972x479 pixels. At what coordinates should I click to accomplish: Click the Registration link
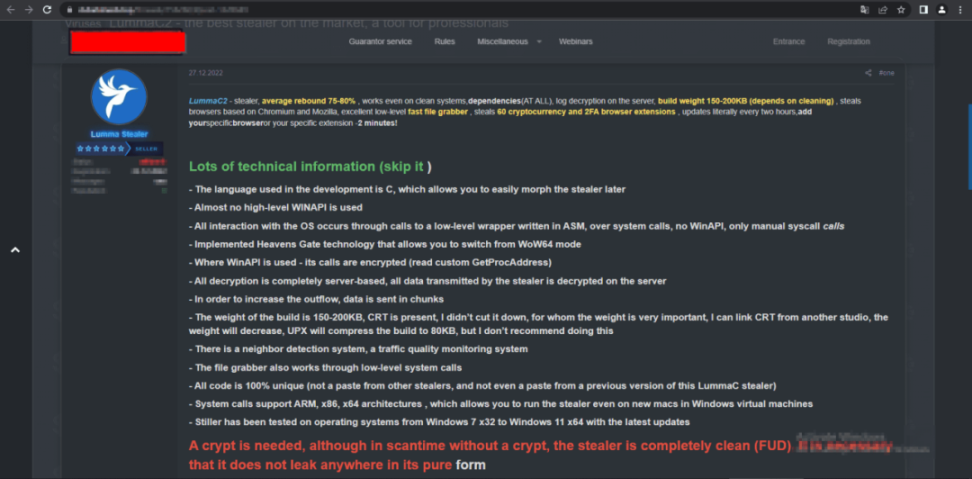click(849, 42)
